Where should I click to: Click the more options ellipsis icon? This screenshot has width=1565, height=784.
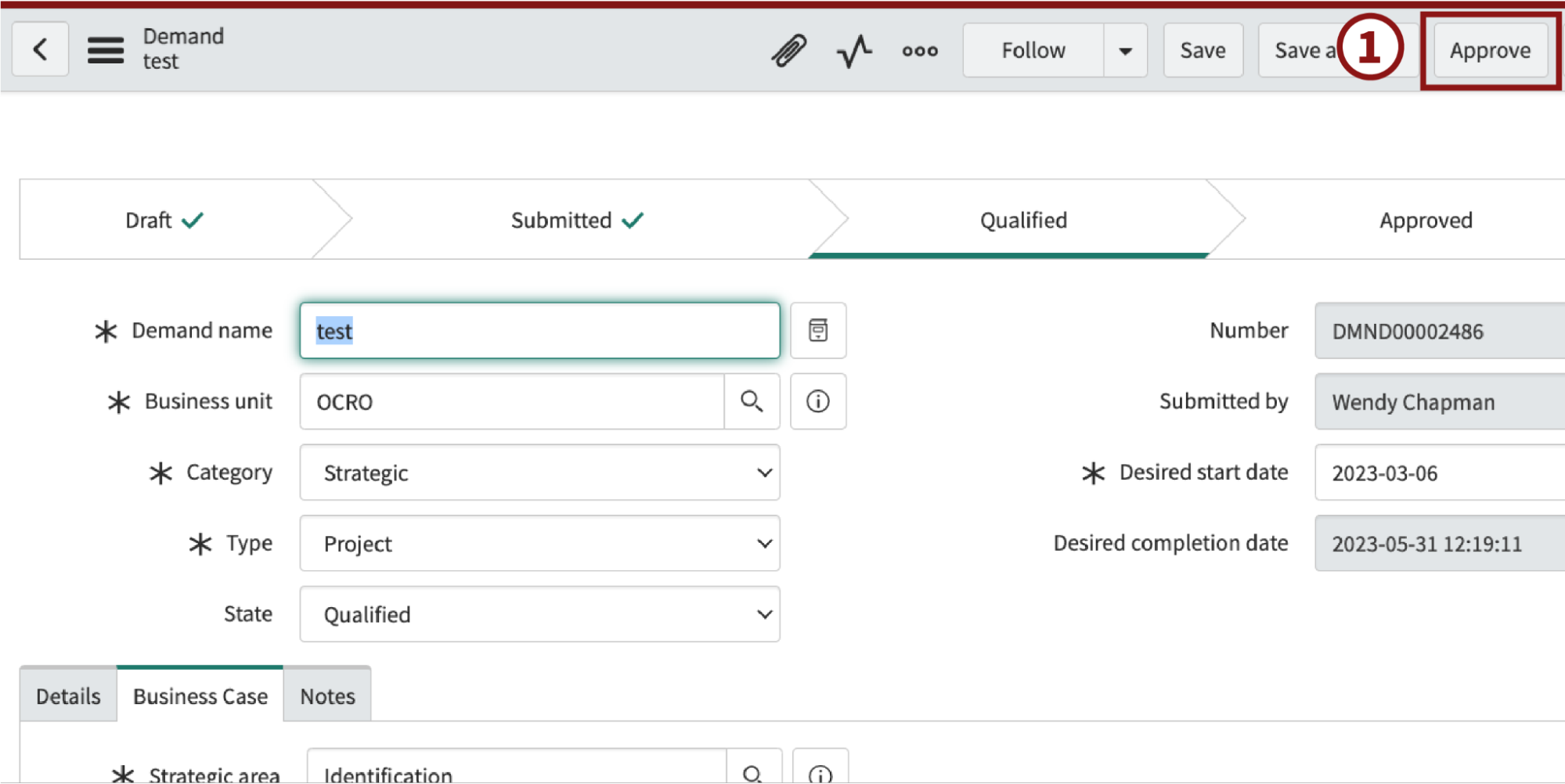tap(918, 49)
